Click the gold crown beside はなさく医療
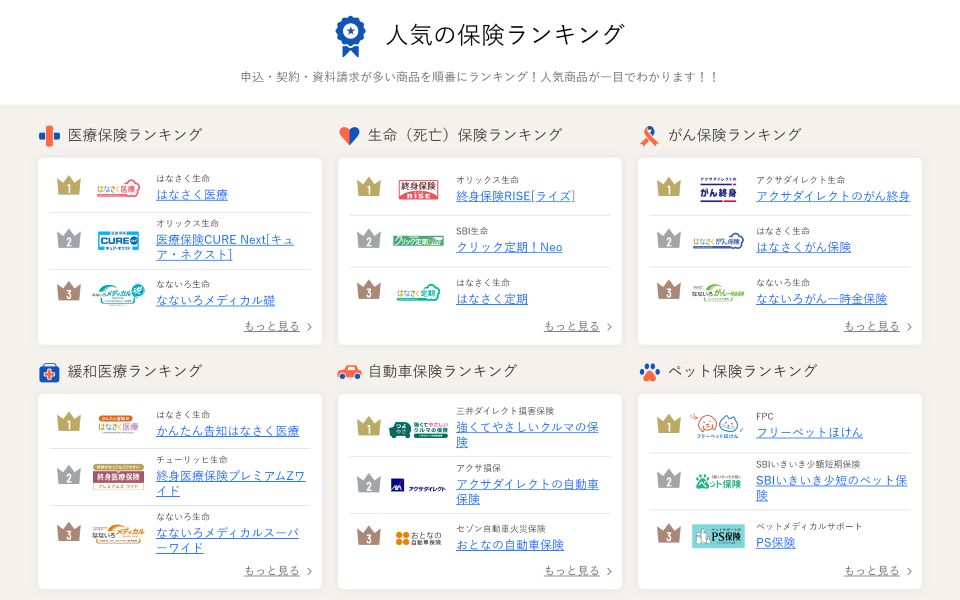Viewport: 960px width, 600px height. [x=68, y=187]
